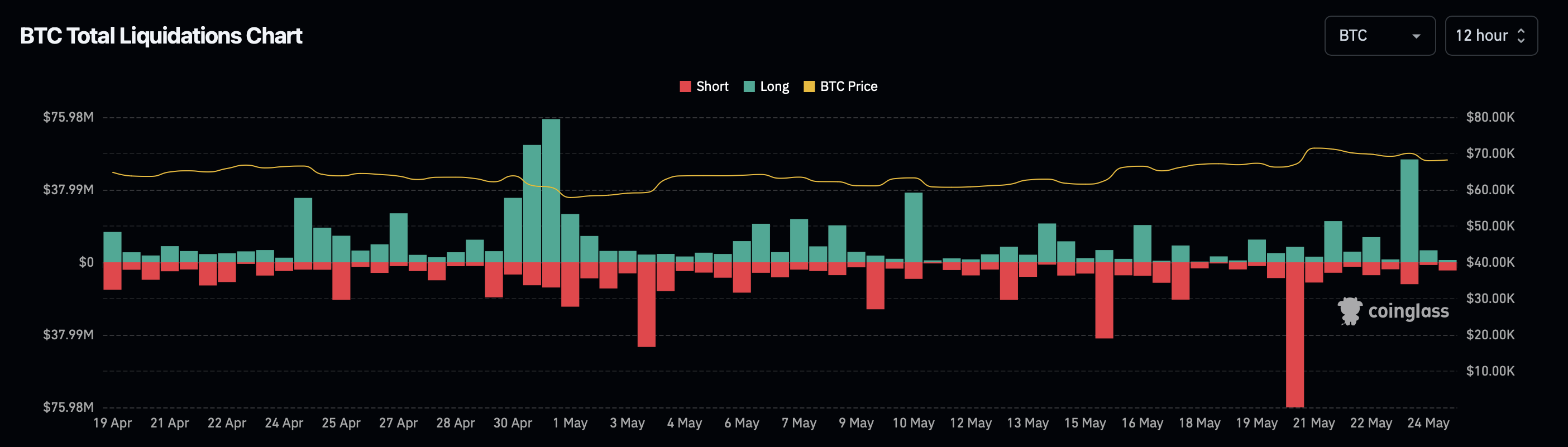Screen dimensions: 1568x447
Task: Toggle the Long series legend label
Action: [x=773, y=86]
